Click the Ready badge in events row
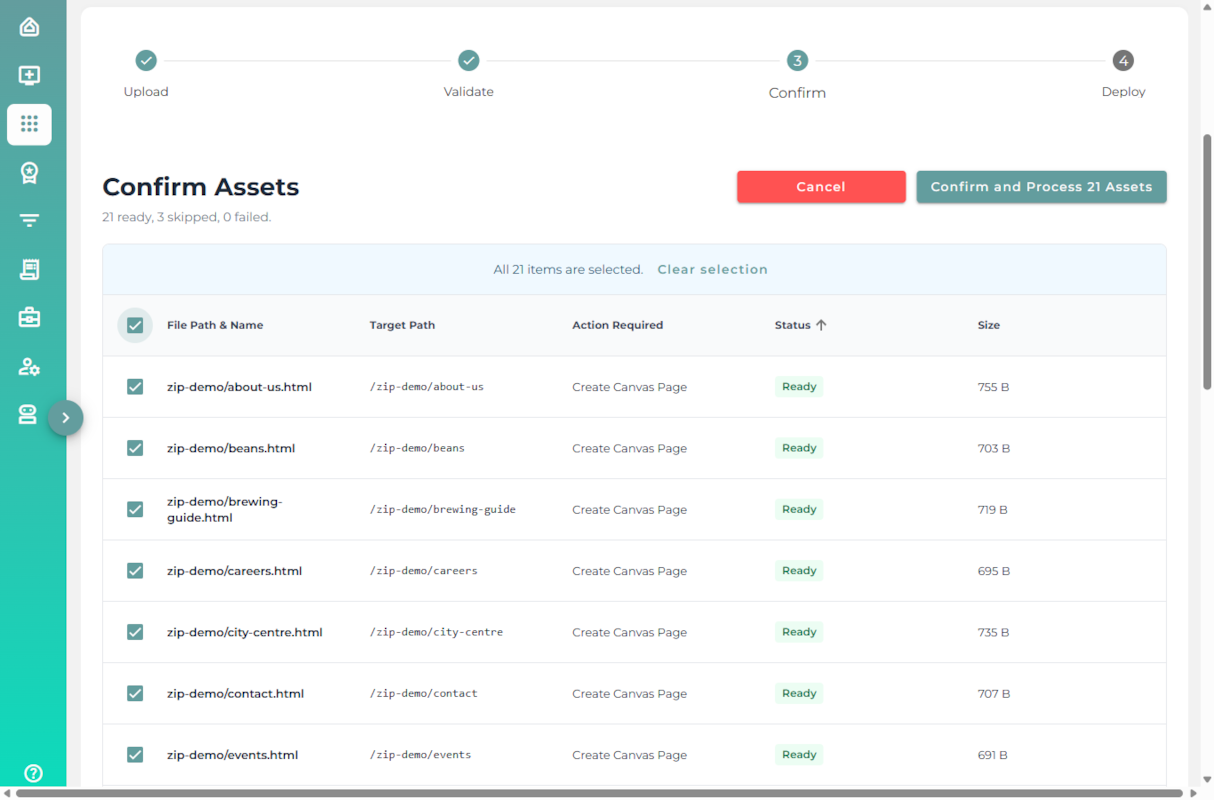The height and width of the screenshot is (800, 1214). click(x=799, y=755)
